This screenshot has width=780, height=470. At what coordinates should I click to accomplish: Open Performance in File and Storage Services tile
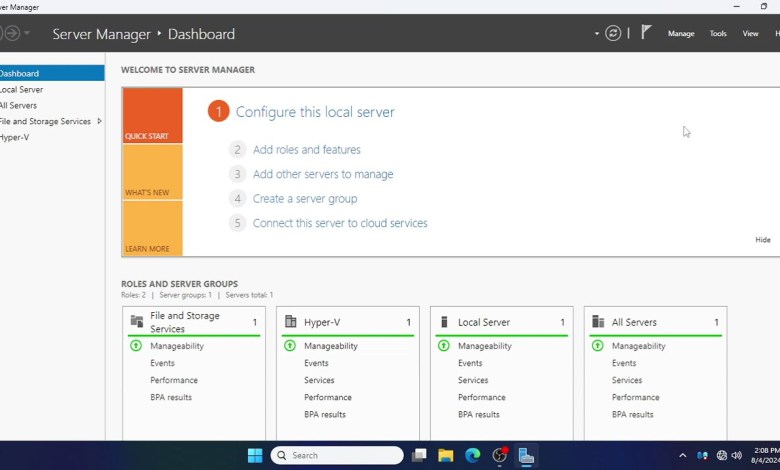174,380
